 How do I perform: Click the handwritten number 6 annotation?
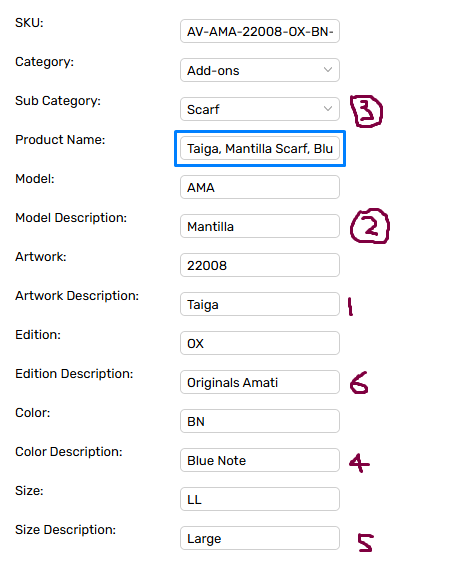pyautogui.click(x=359, y=383)
